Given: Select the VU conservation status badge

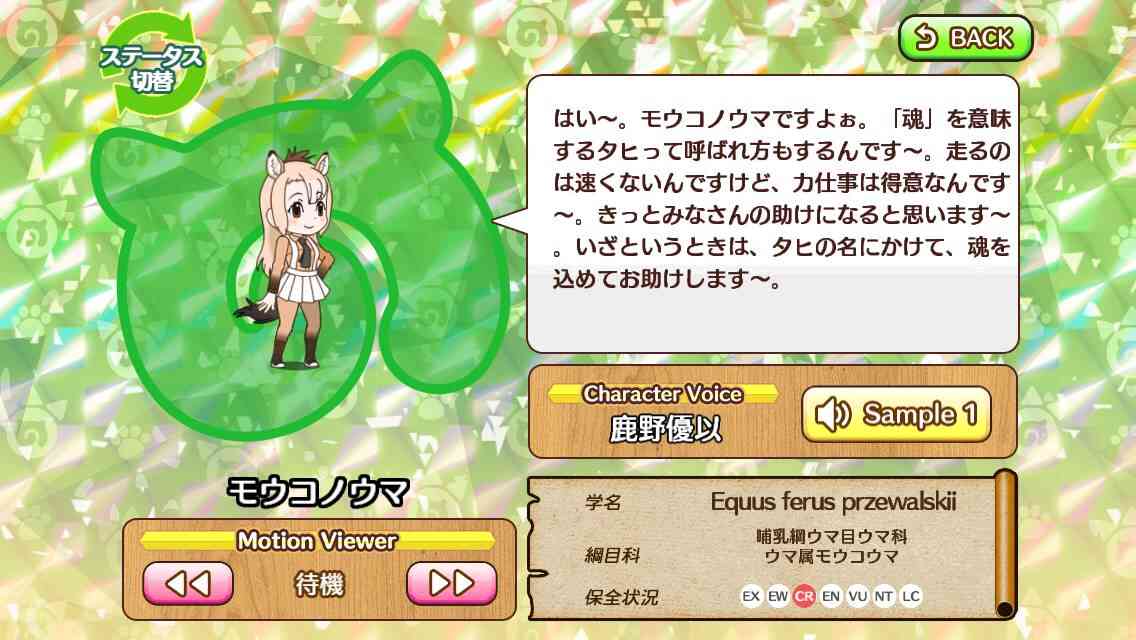Looking at the screenshot, I should tap(858, 597).
